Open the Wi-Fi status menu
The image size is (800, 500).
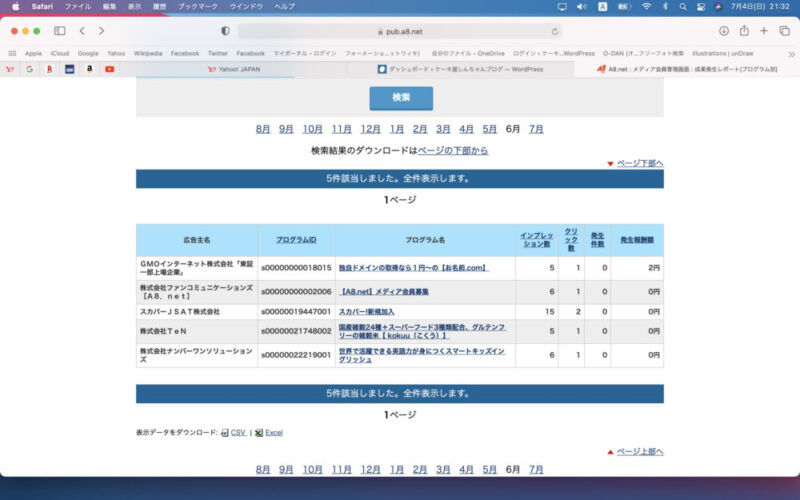646,7
